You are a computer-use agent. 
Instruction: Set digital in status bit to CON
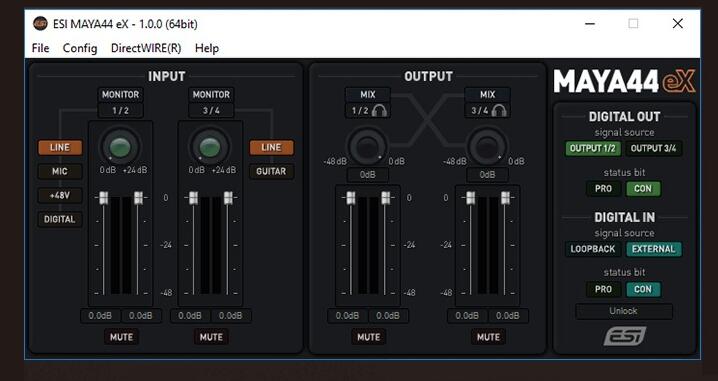[x=643, y=289]
